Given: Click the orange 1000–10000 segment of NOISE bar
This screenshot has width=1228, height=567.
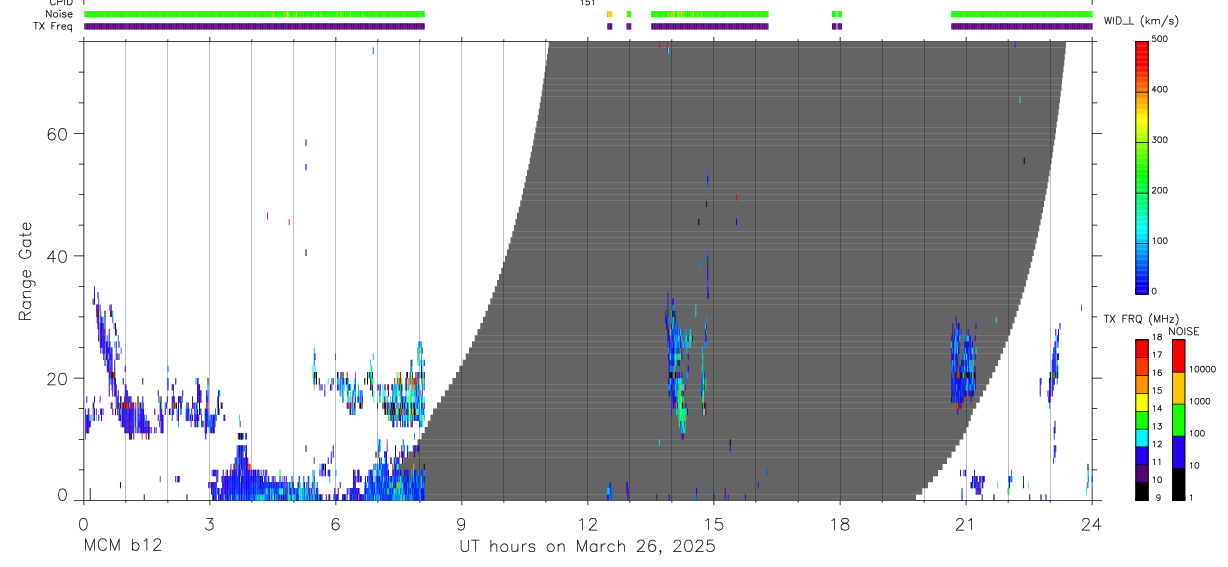Looking at the screenshot, I should [x=1179, y=387].
